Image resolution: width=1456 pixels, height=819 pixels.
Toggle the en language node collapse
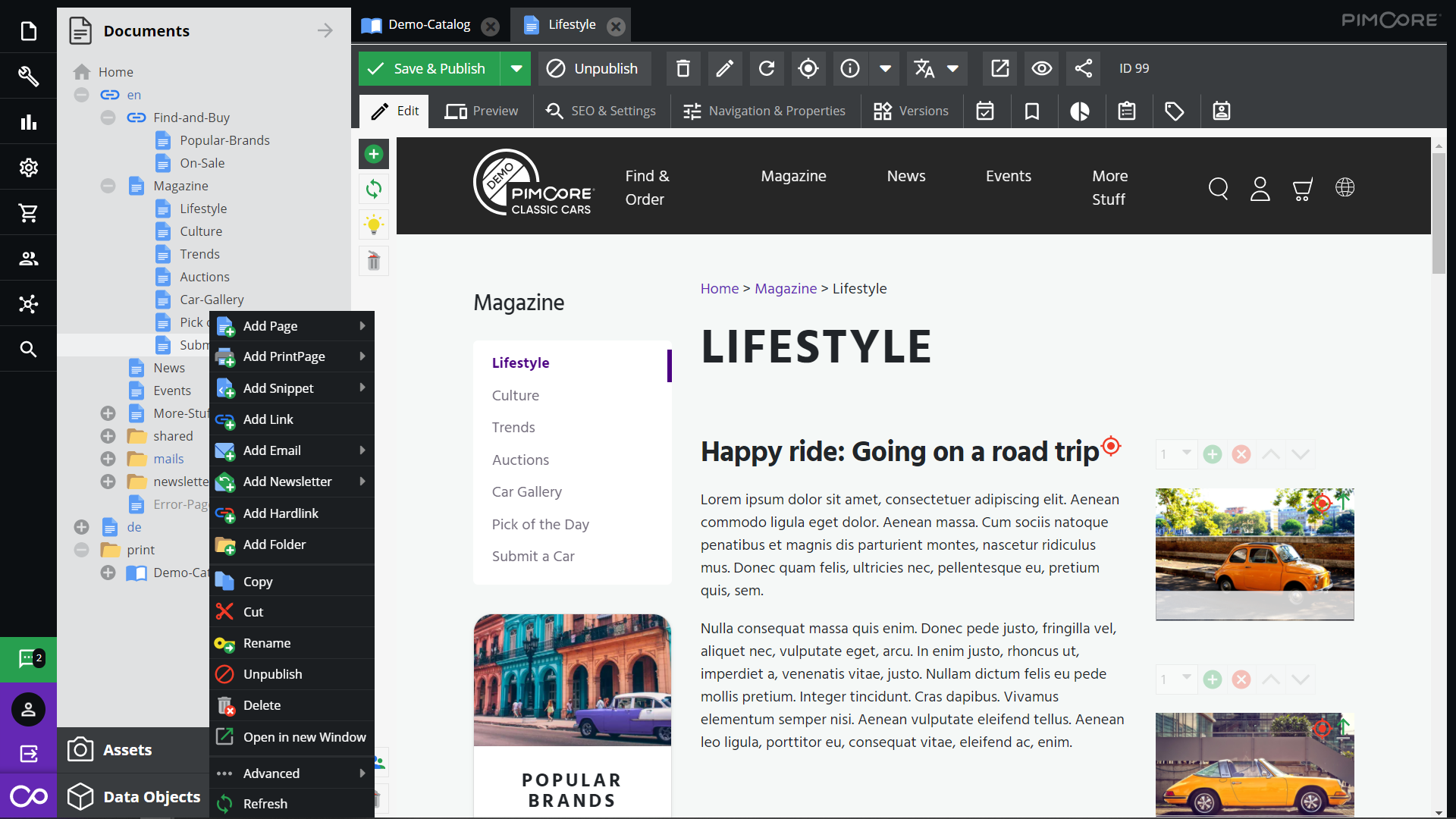pos(81,94)
